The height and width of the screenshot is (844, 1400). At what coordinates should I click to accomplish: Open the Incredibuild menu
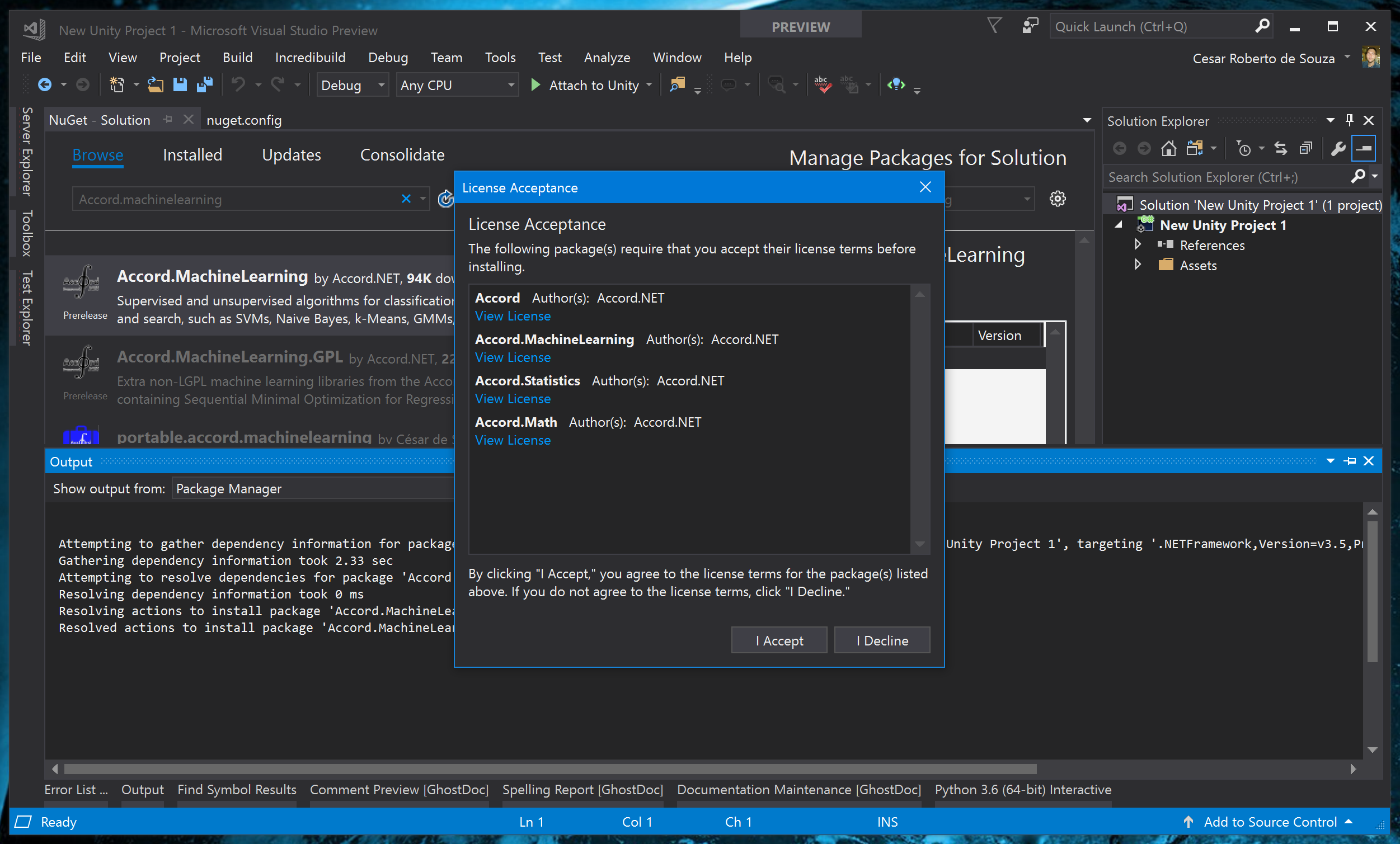click(x=309, y=58)
